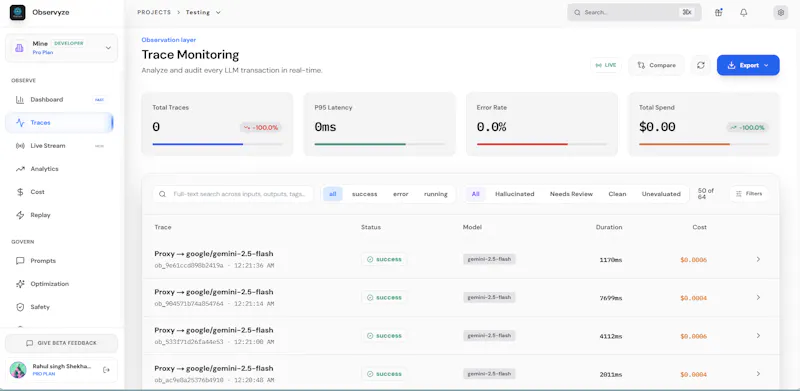Click the Prompts chat bubble icon

point(20,261)
